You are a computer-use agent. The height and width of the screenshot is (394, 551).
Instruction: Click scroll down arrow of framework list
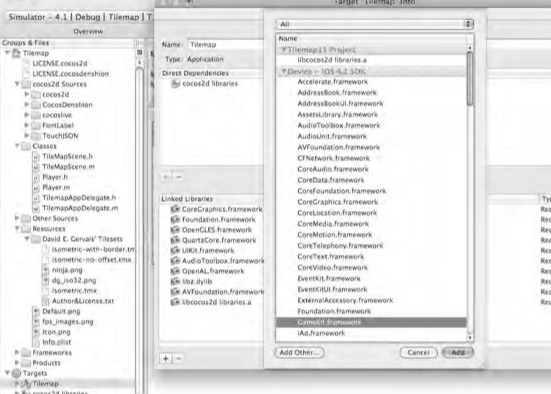click(470, 338)
